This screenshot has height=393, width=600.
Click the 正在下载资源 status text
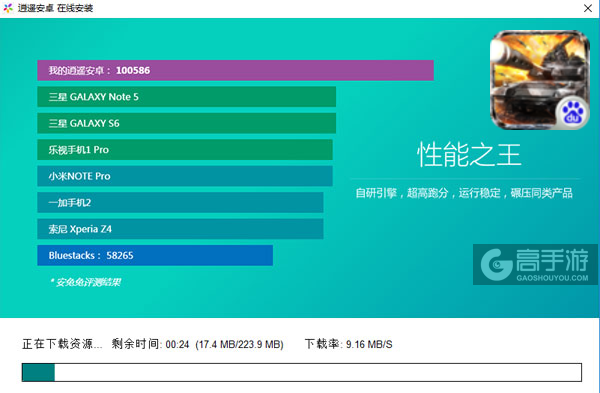62,344
